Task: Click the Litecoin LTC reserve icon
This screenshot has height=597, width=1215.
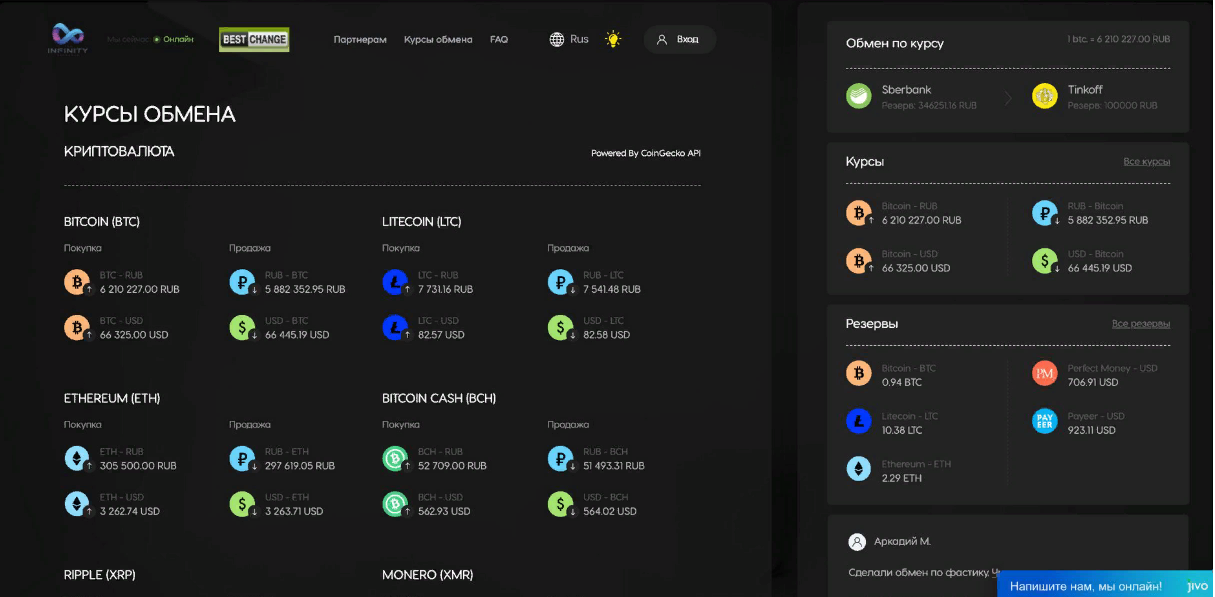Action: [859, 422]
